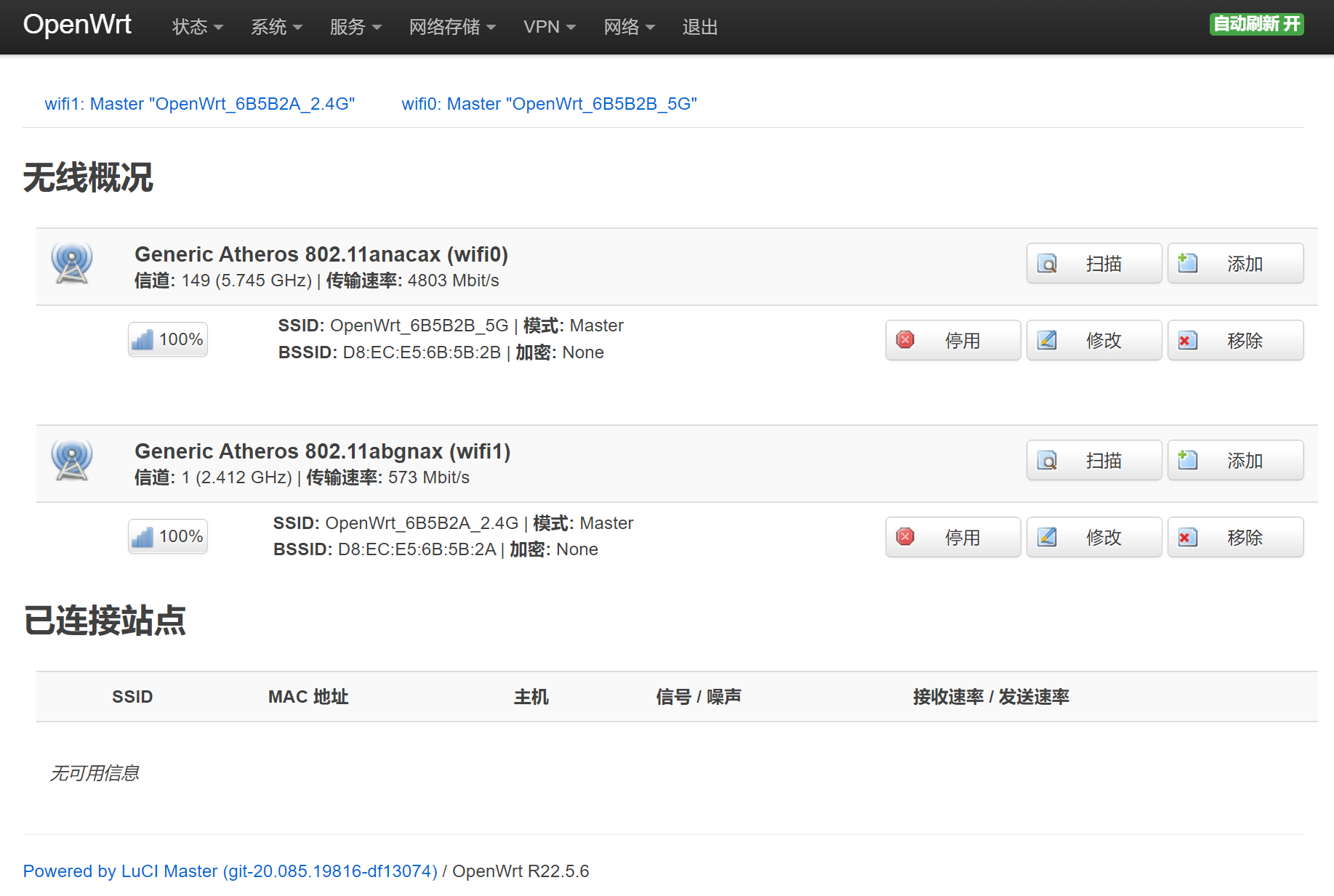Remove the OpenWrt_6B5B2A_2.4G network
The height and width of the screenshot is (896, 1334).
(1234, 538)
